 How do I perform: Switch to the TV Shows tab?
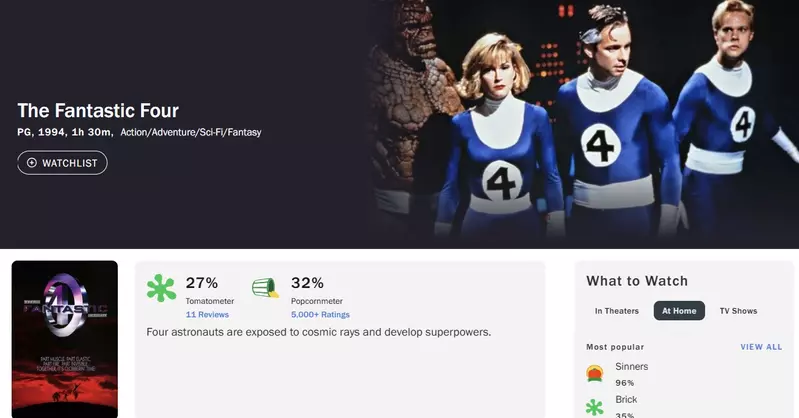(x=738, y=311)
